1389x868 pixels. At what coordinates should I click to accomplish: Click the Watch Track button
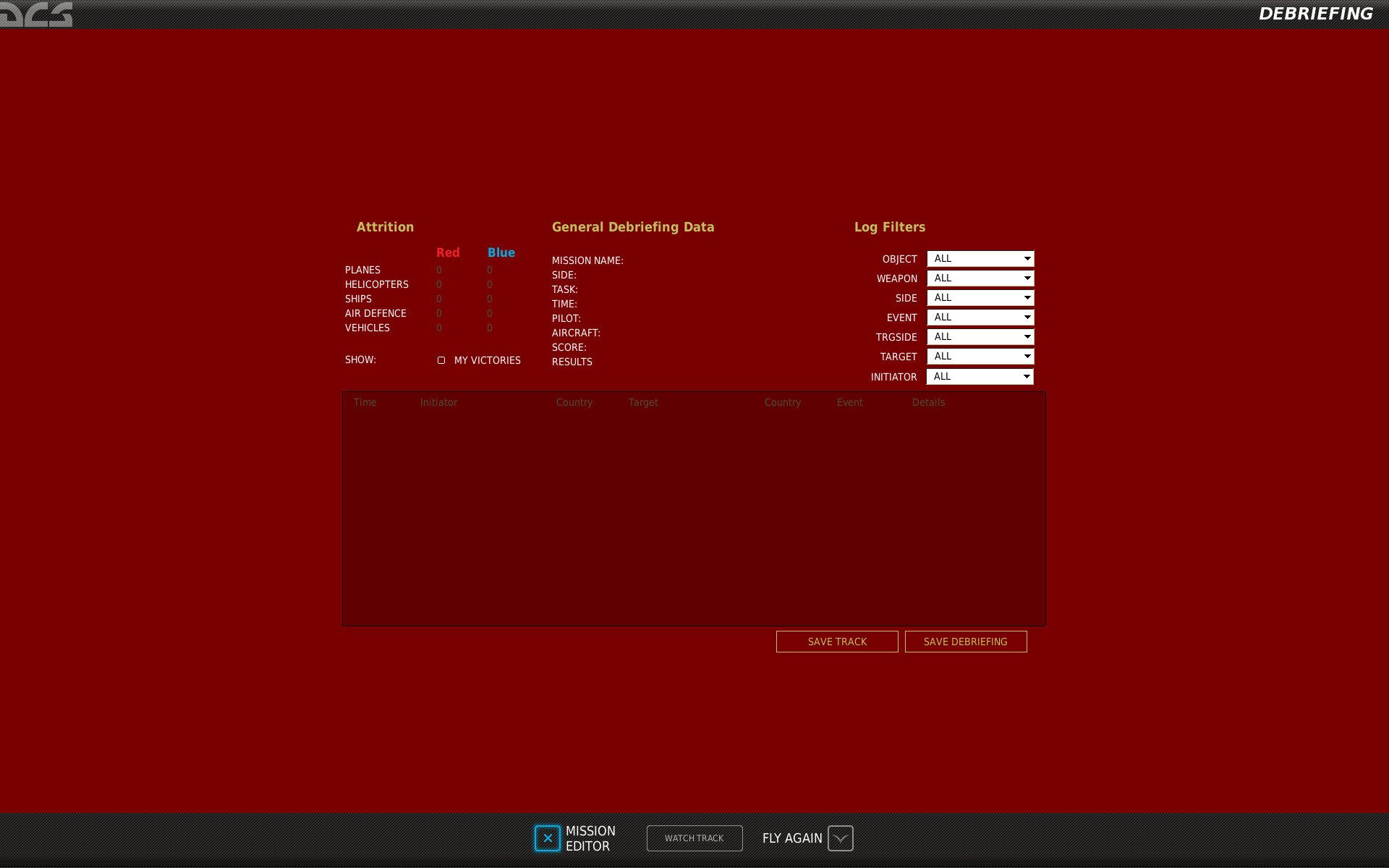(694, 838)
